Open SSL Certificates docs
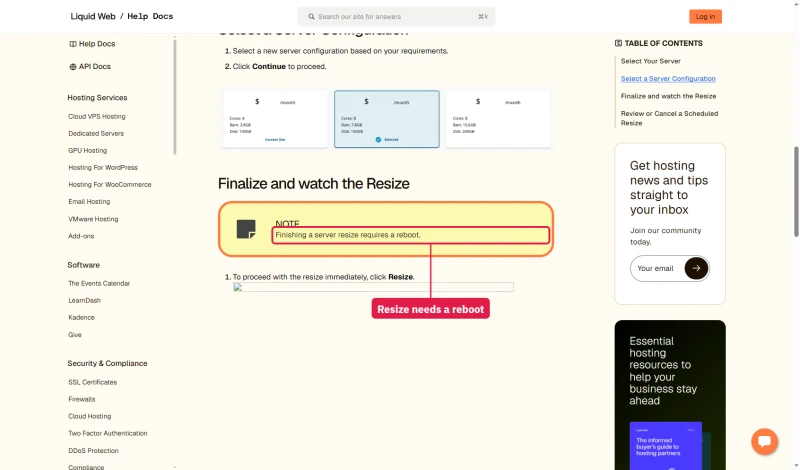This screenshot has width=800, height=470. 92,382
